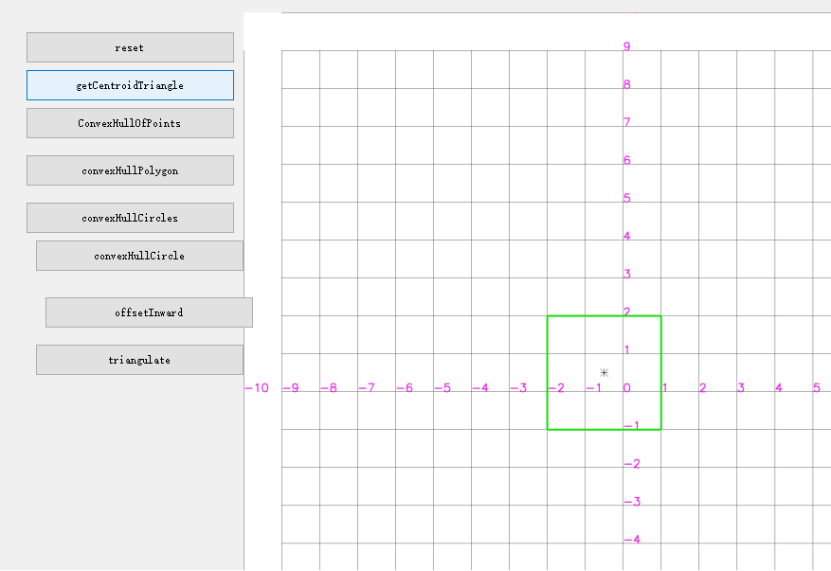This screenshot has height=571, width=831.
Task: Click the x-axis label -4
Action: pyautogui.click(x=481, y=388)
